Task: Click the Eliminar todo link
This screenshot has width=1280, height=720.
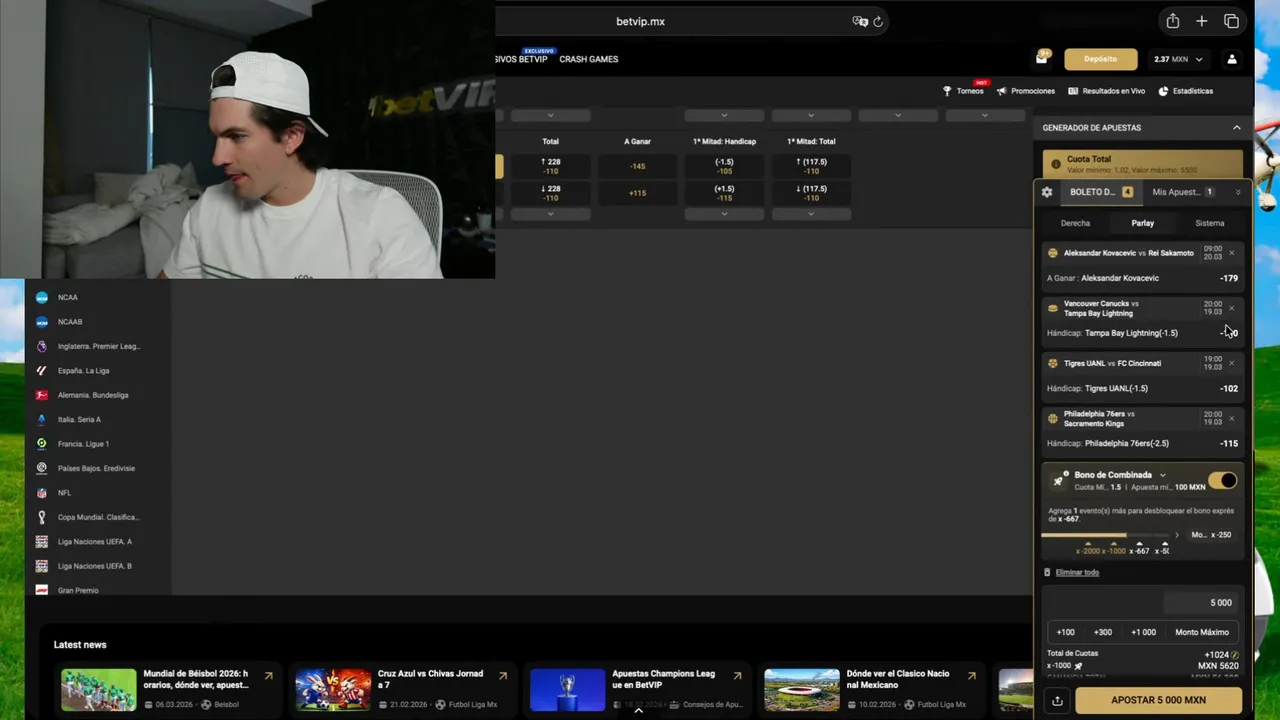Action: click(x=1077, y=572)
